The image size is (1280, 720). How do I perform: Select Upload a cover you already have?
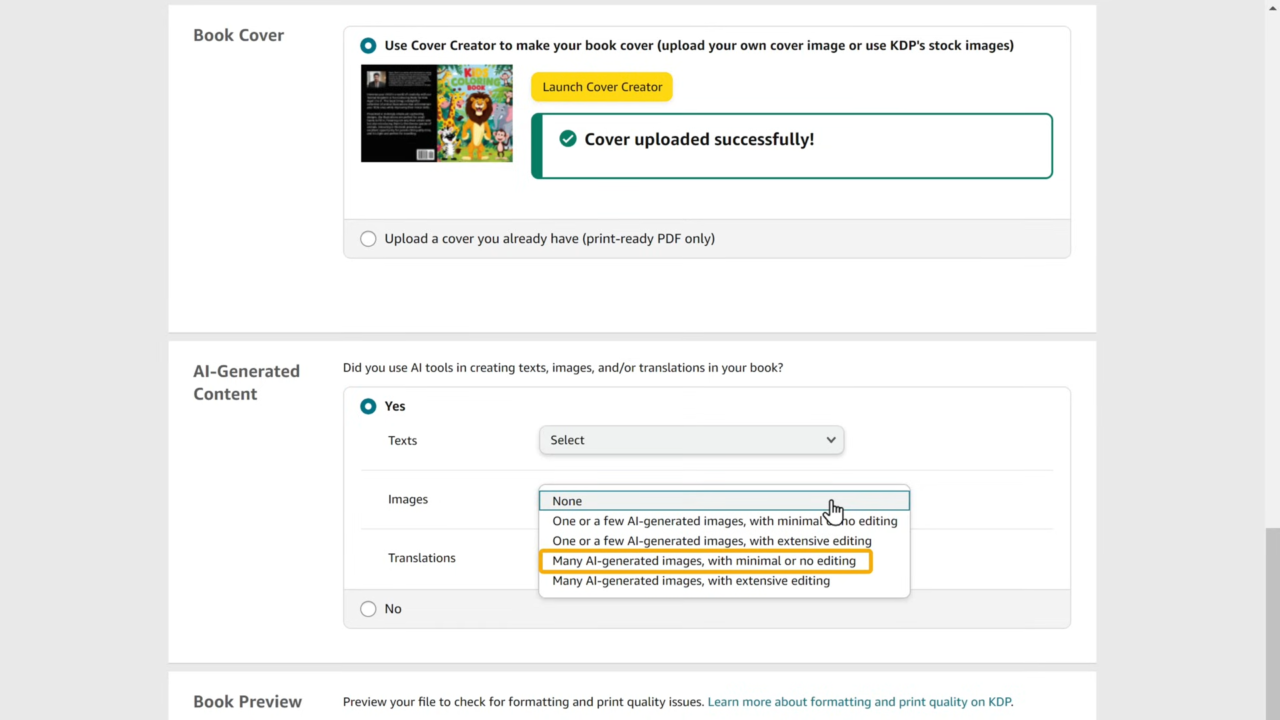point(368,239)
